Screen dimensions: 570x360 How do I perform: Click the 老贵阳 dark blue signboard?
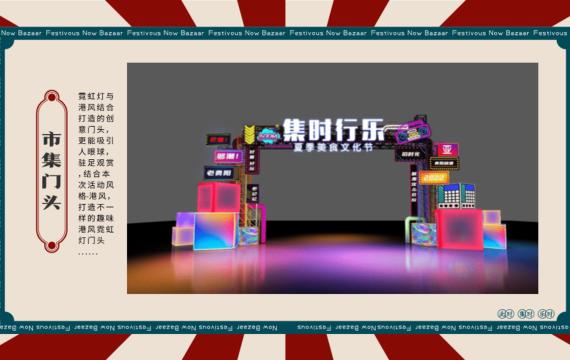pos(219,173)
